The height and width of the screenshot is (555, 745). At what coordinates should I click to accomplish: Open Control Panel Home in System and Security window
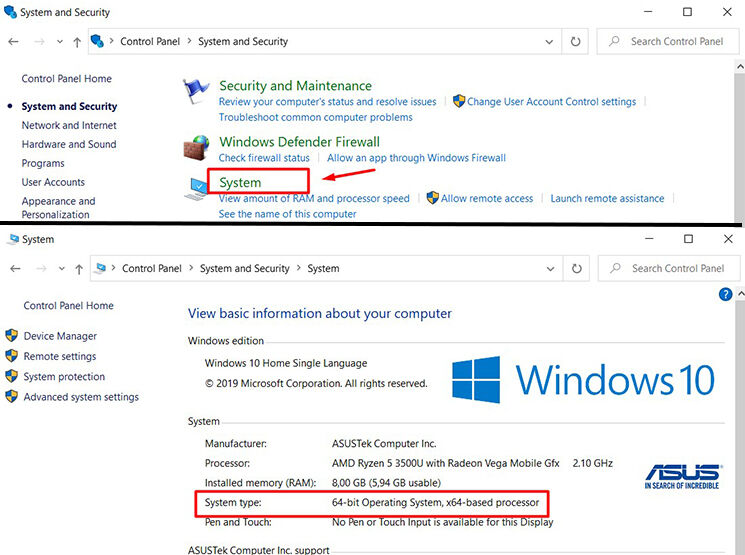coord(67,78)
